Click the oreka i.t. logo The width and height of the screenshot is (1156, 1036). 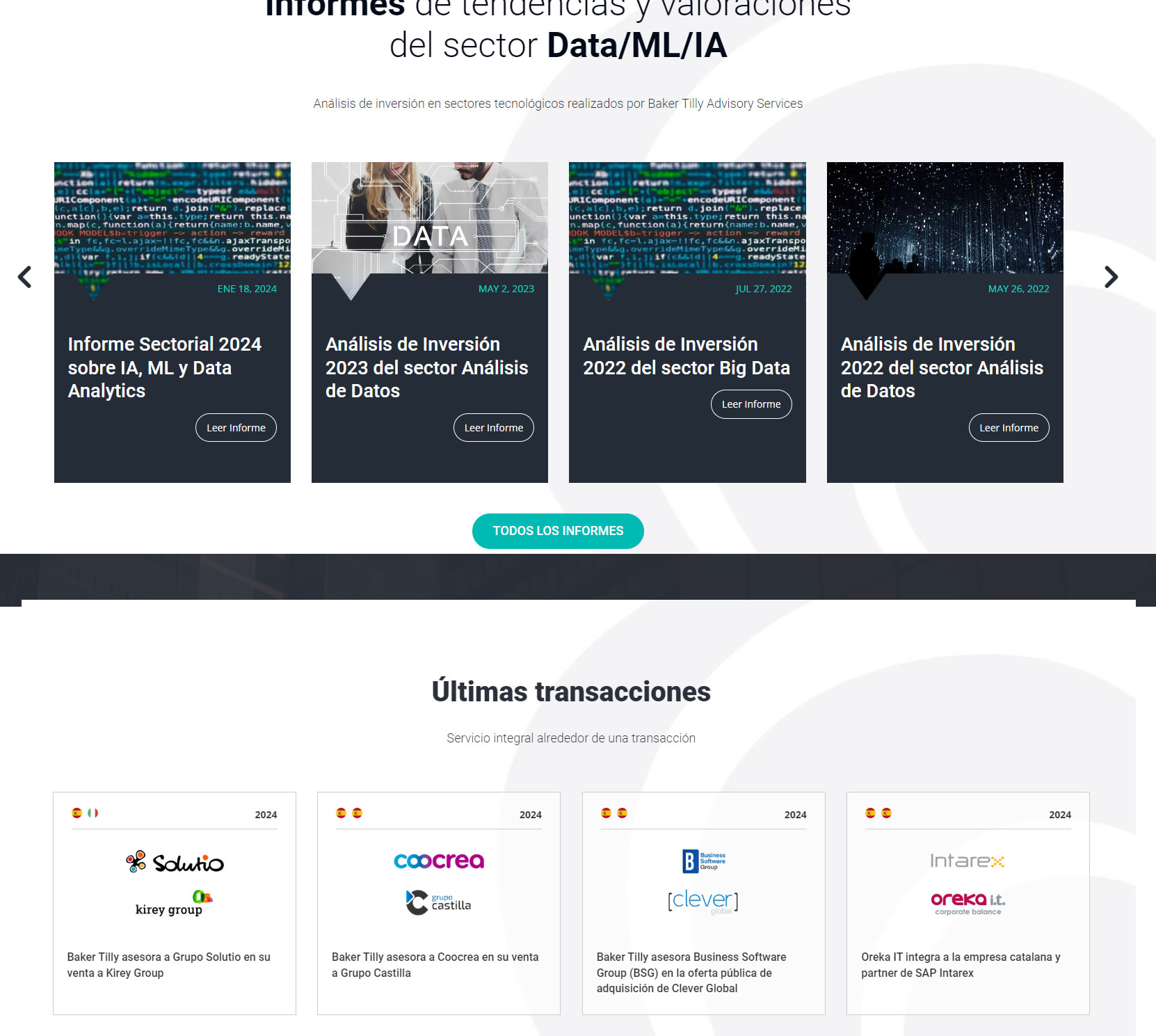[968, 903]
